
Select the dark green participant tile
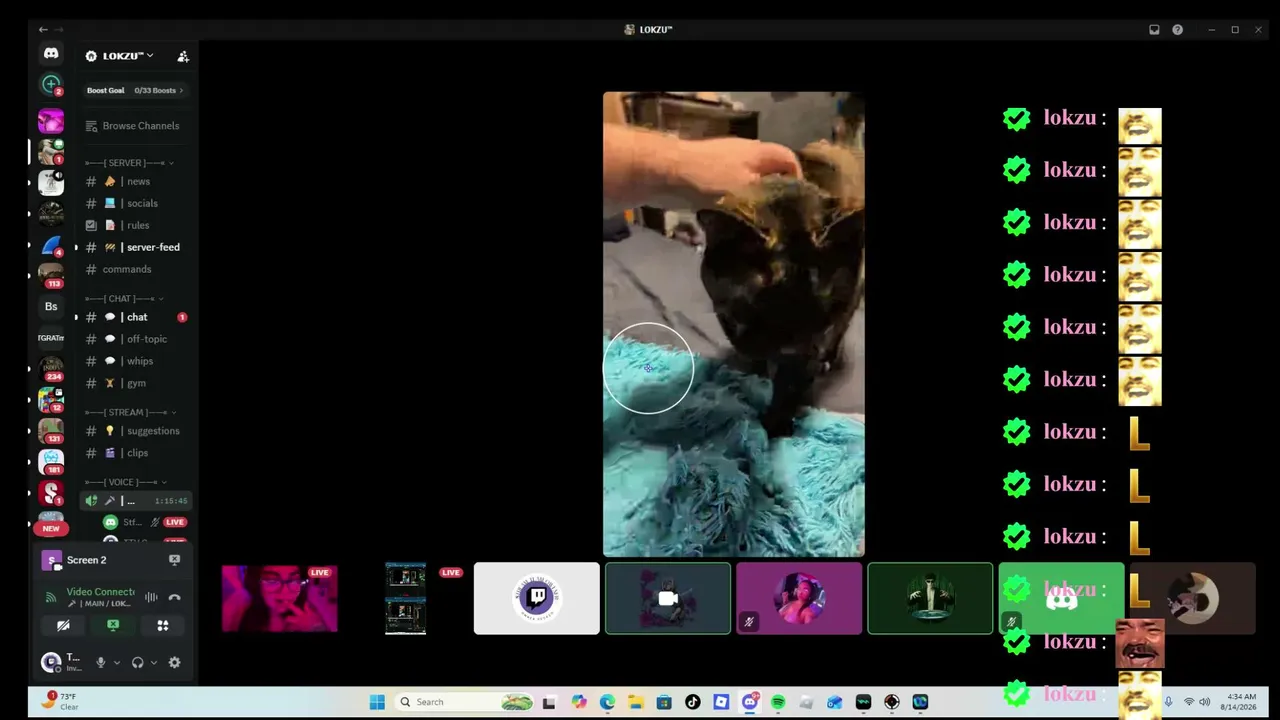pyautogui.click(x=930, y=598)
